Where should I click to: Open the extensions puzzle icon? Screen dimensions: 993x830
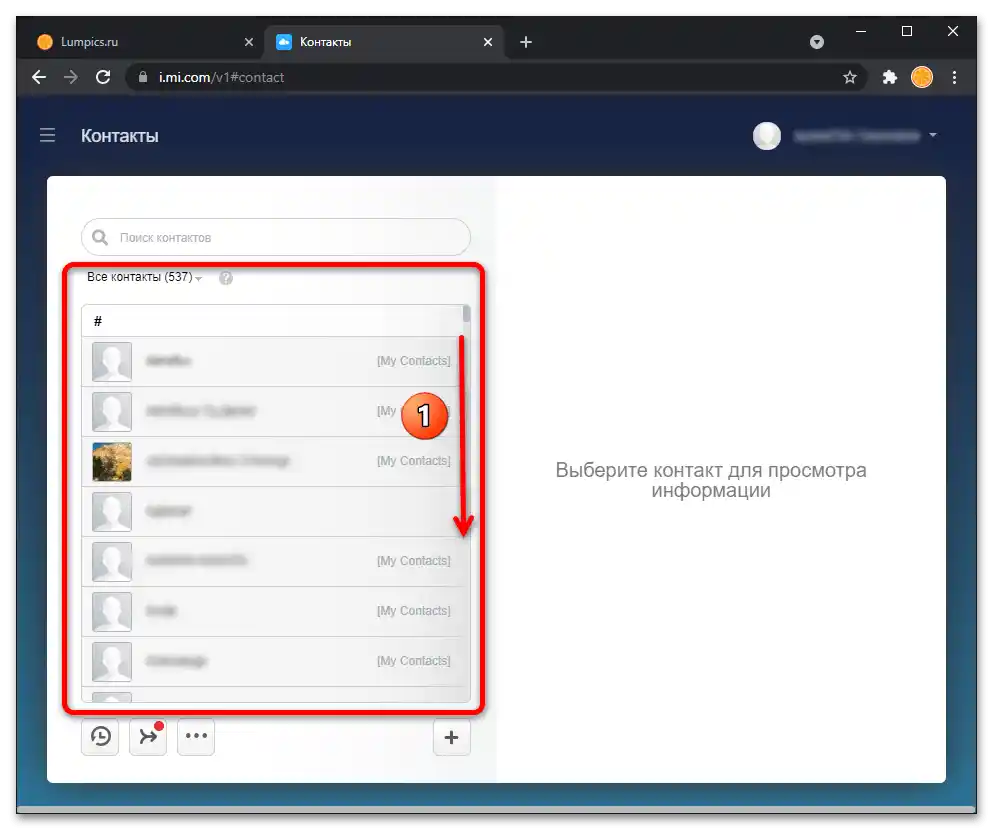[x=889, y=77]
